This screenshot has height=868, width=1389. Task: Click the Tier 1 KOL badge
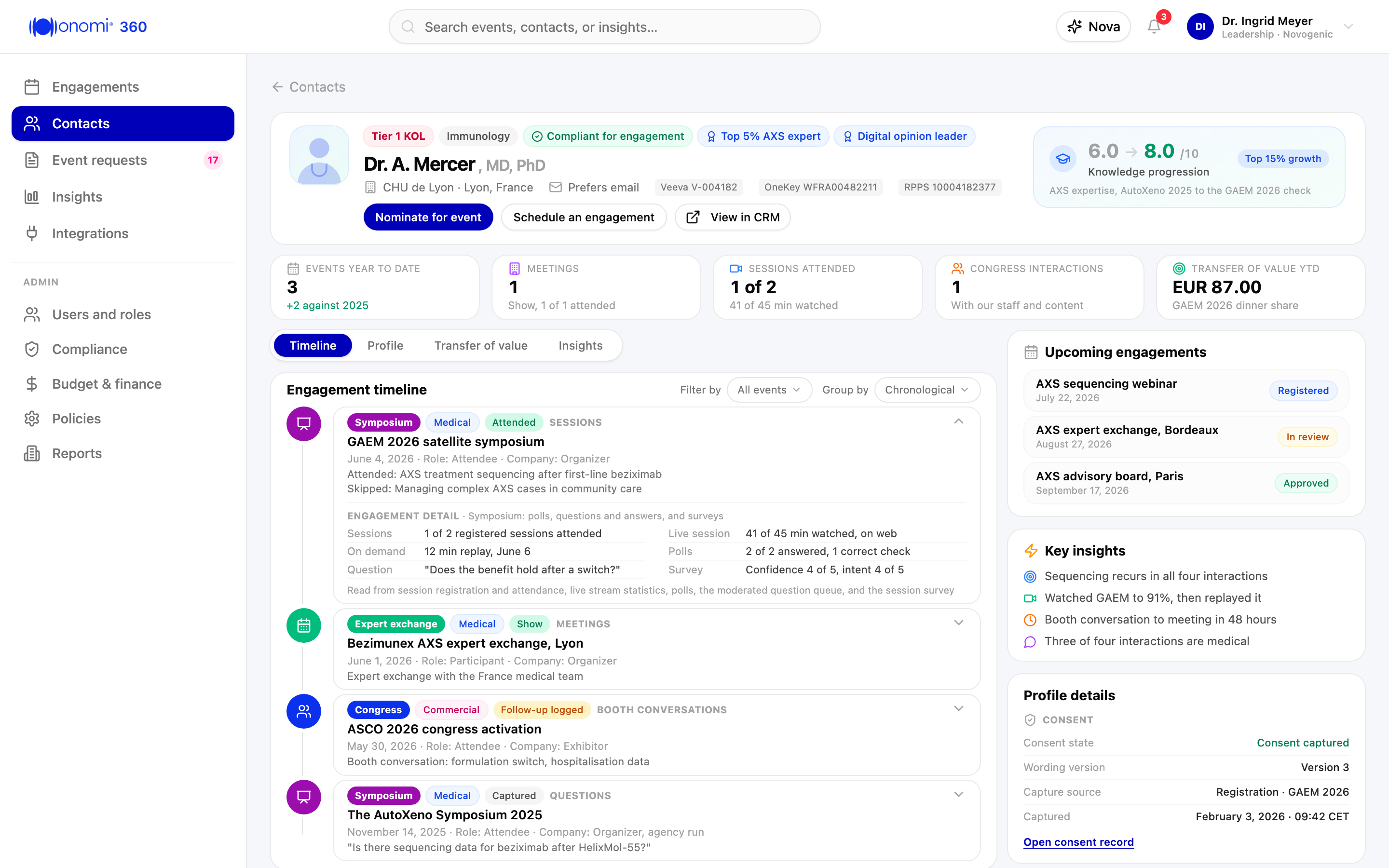398,136
